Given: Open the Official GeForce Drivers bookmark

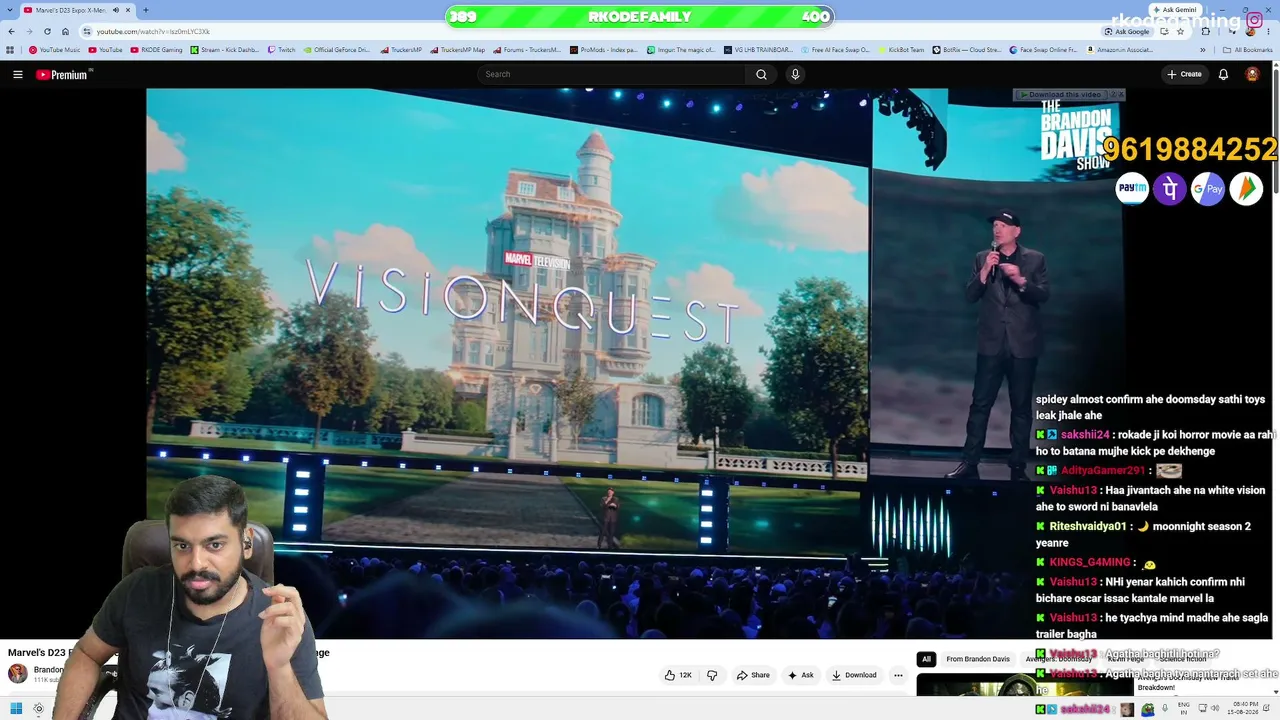Looking at the screenshot, I should tap(337, 49).
